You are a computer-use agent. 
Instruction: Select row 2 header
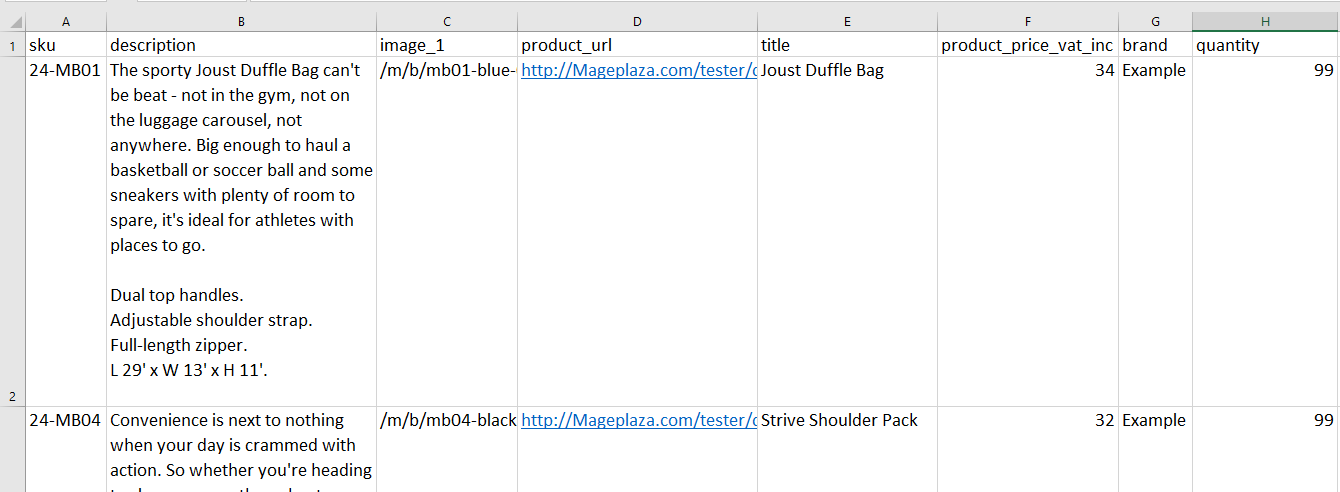pyautogui.click(x=13, y=232)
